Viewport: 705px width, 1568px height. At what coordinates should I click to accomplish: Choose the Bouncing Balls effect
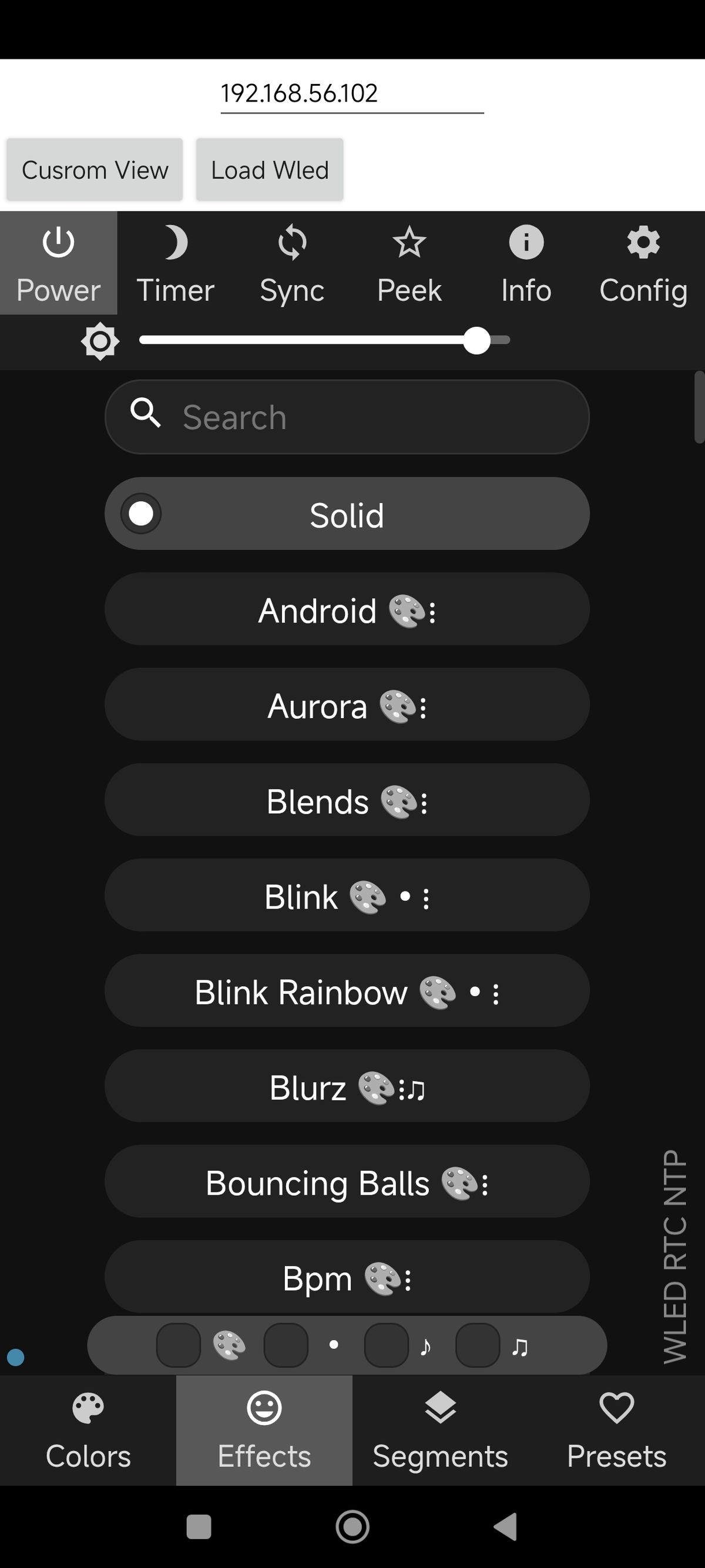(x=347, y=1181)
